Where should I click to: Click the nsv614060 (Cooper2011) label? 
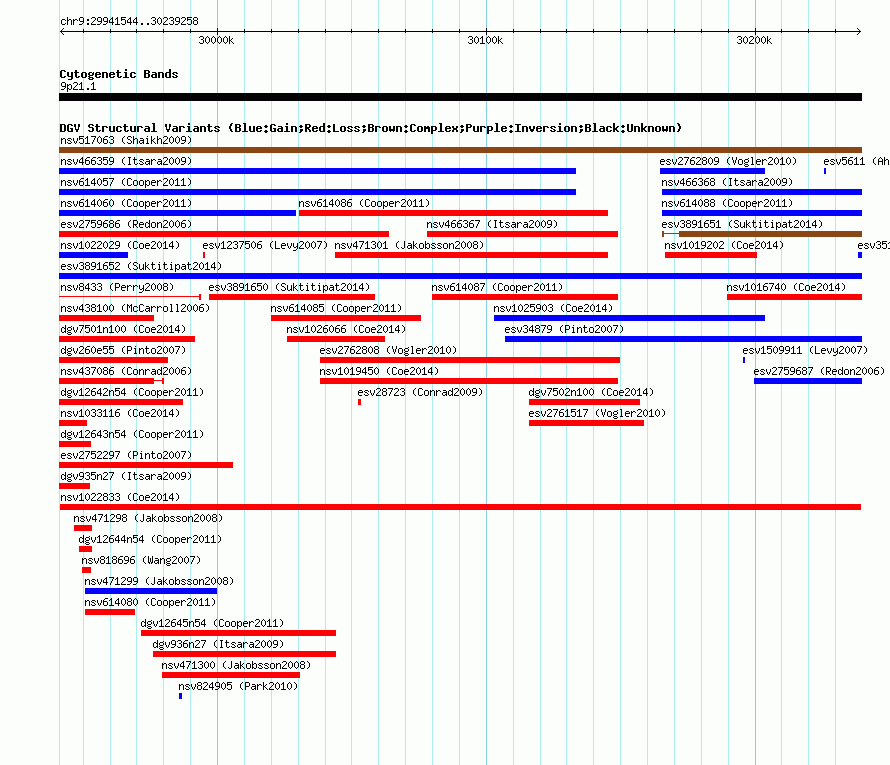click(x=126, y=203)
